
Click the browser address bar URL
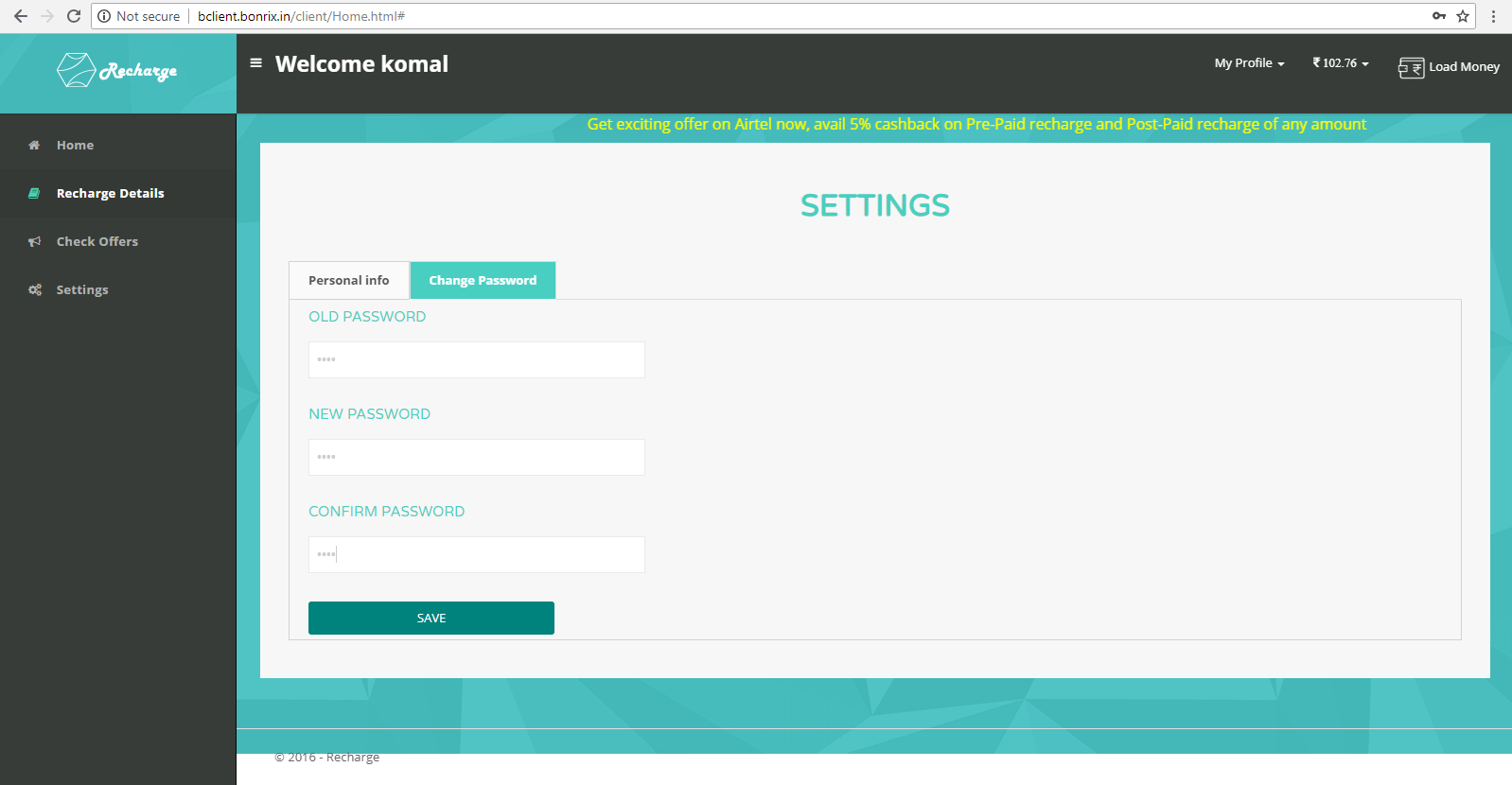point(301,16)
